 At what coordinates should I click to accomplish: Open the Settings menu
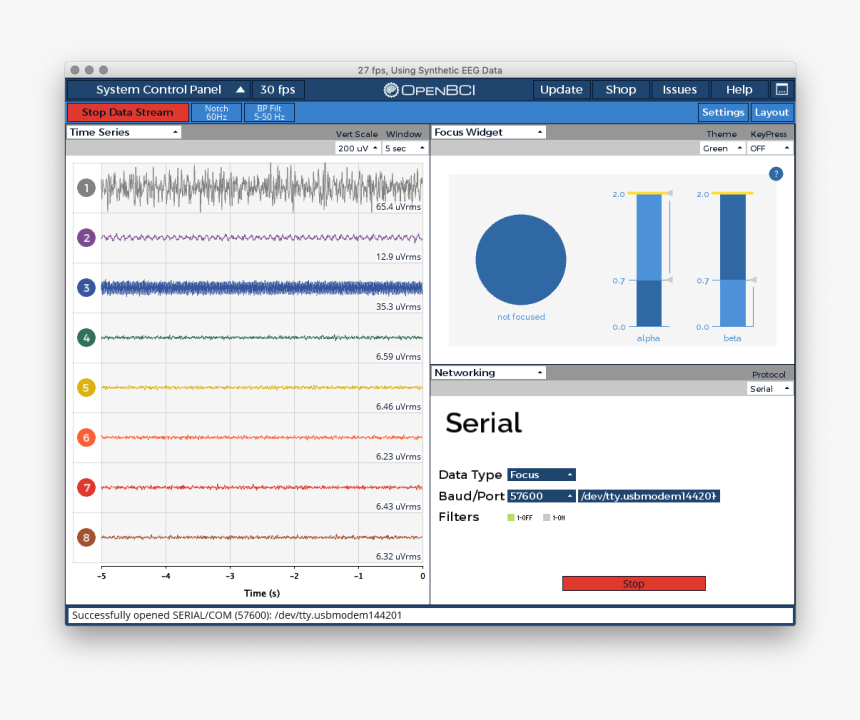(x=723, y=112)
